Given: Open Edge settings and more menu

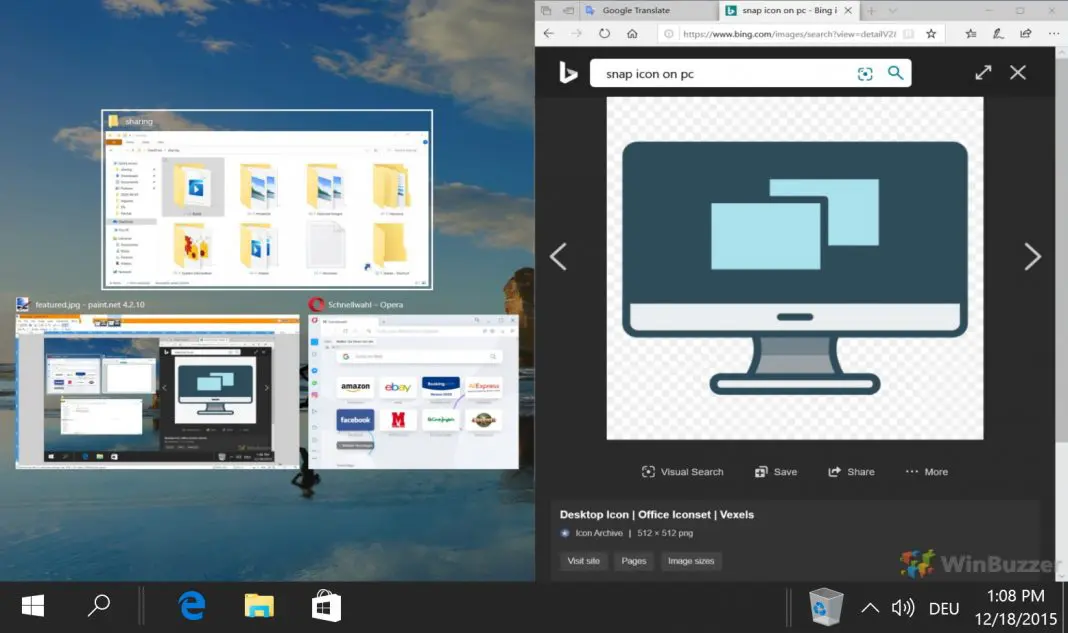Looking at the screenshot, I should 1054,33.
